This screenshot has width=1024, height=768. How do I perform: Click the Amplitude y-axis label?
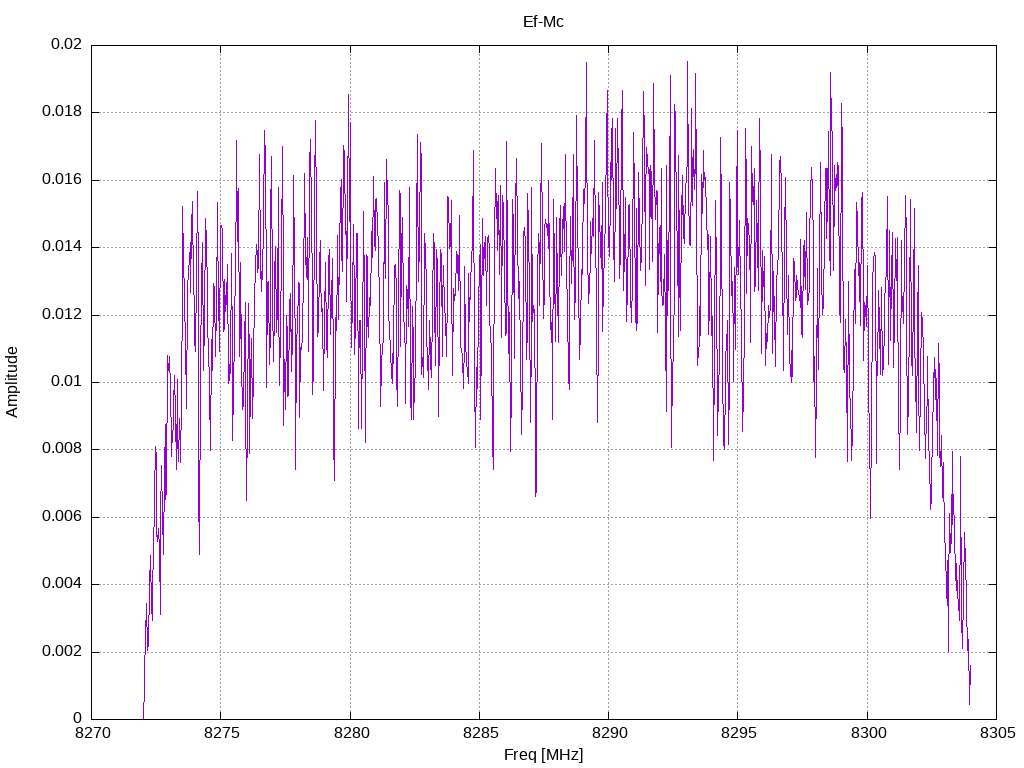(12, 382)
